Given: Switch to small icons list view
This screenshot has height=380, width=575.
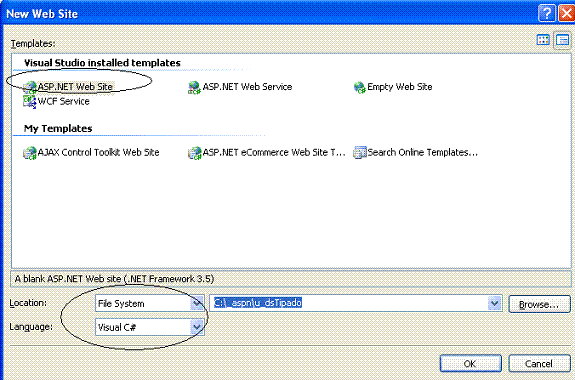Looking at the screenshot, I should coord(563,40).
